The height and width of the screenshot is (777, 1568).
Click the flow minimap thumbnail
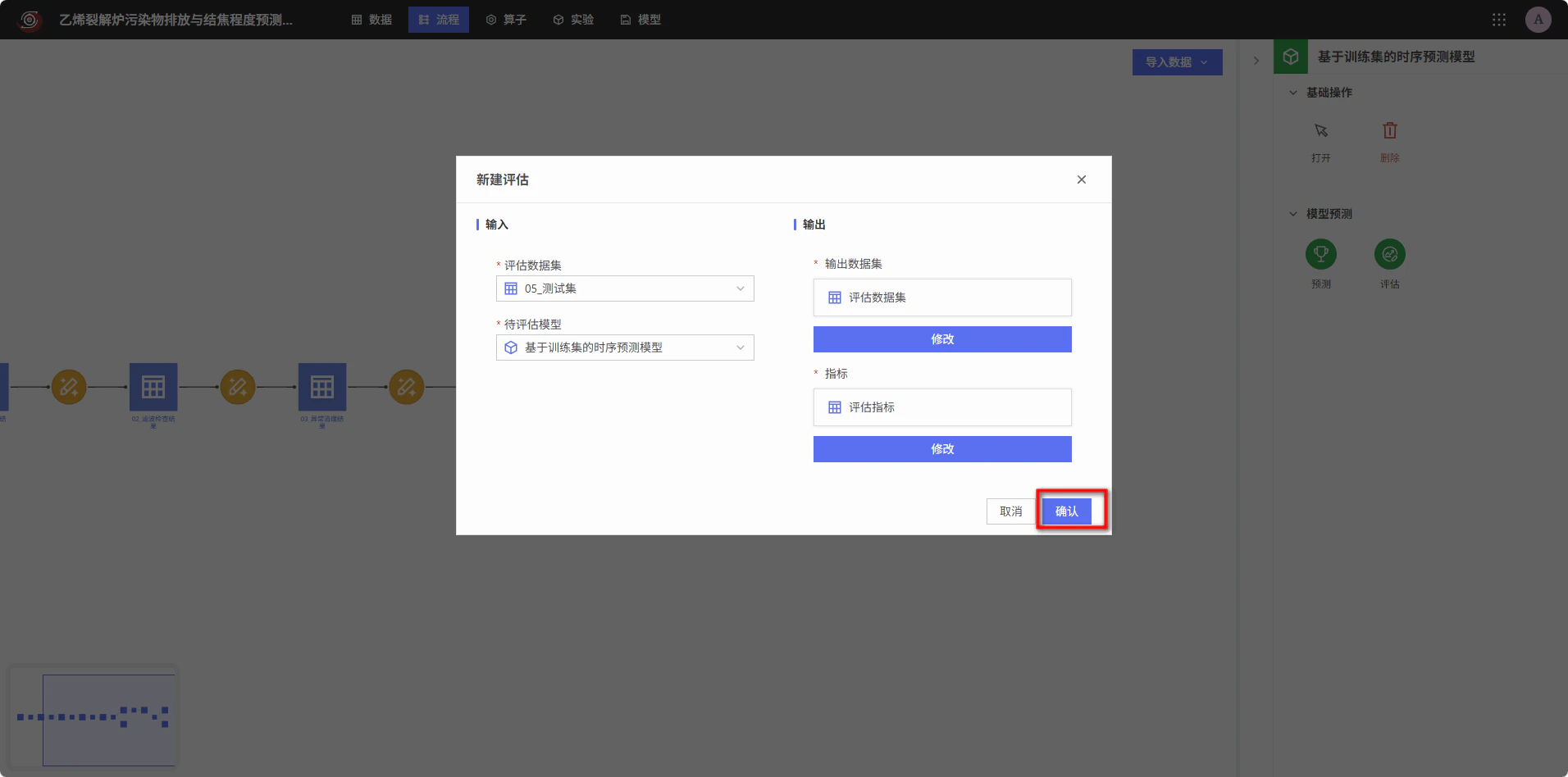tap(92, 717)
